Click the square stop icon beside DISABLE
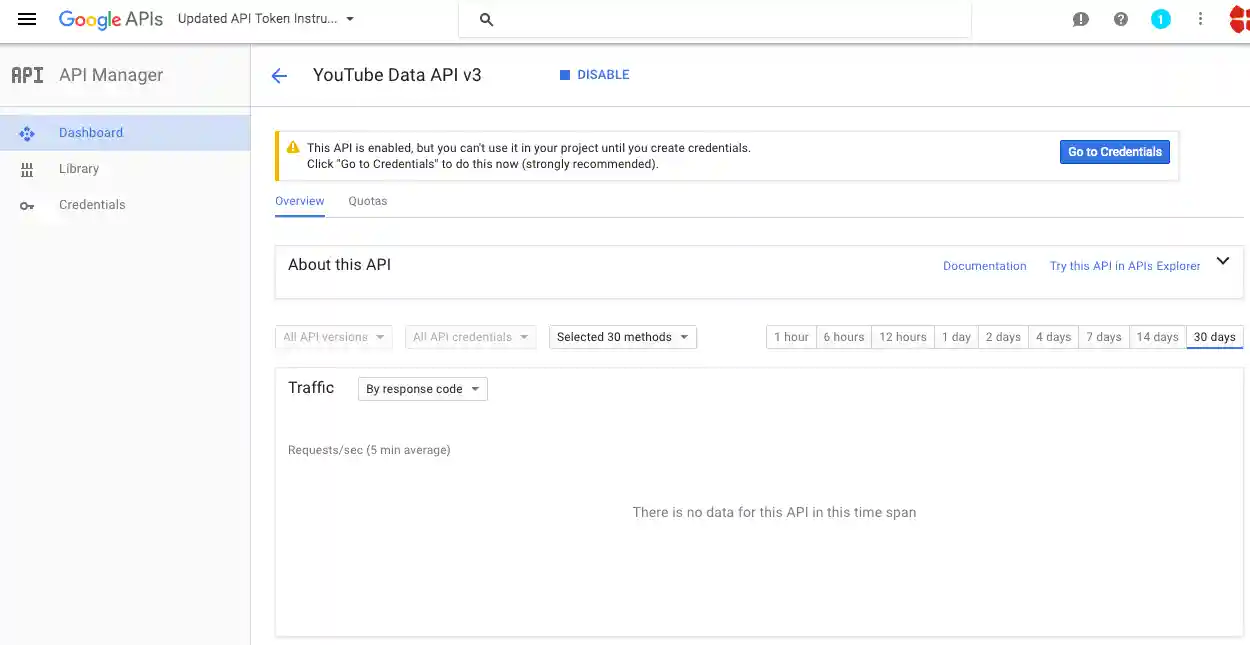This screenshot has height=645, width=1250. click(x=565, y=75)
